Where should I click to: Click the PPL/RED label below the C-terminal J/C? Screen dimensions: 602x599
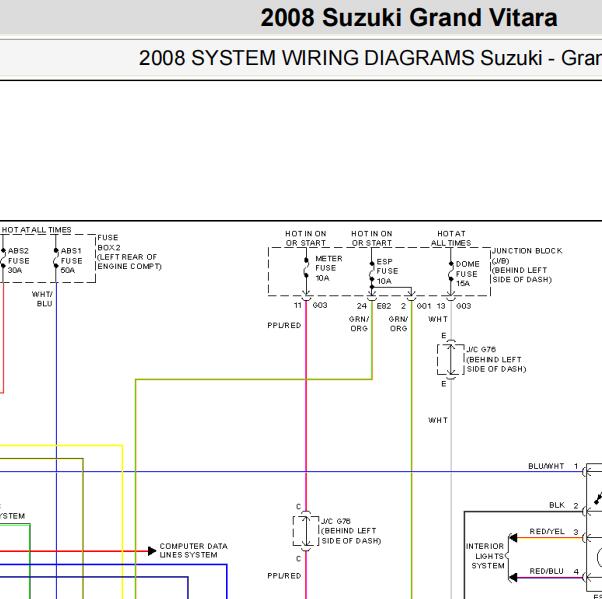pos(284,576)
